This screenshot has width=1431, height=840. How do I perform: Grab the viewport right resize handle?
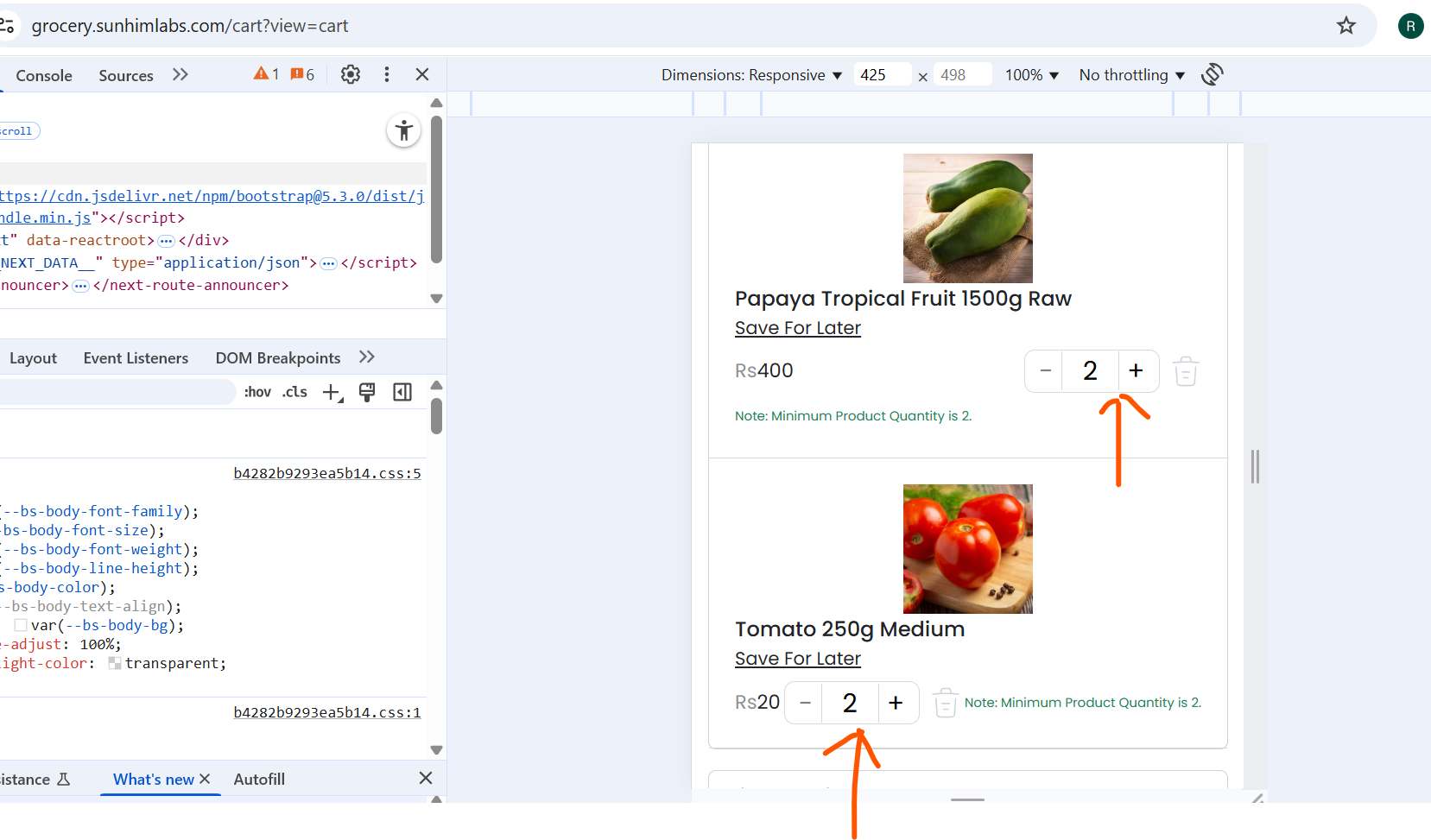click(x=1255, y=466)
